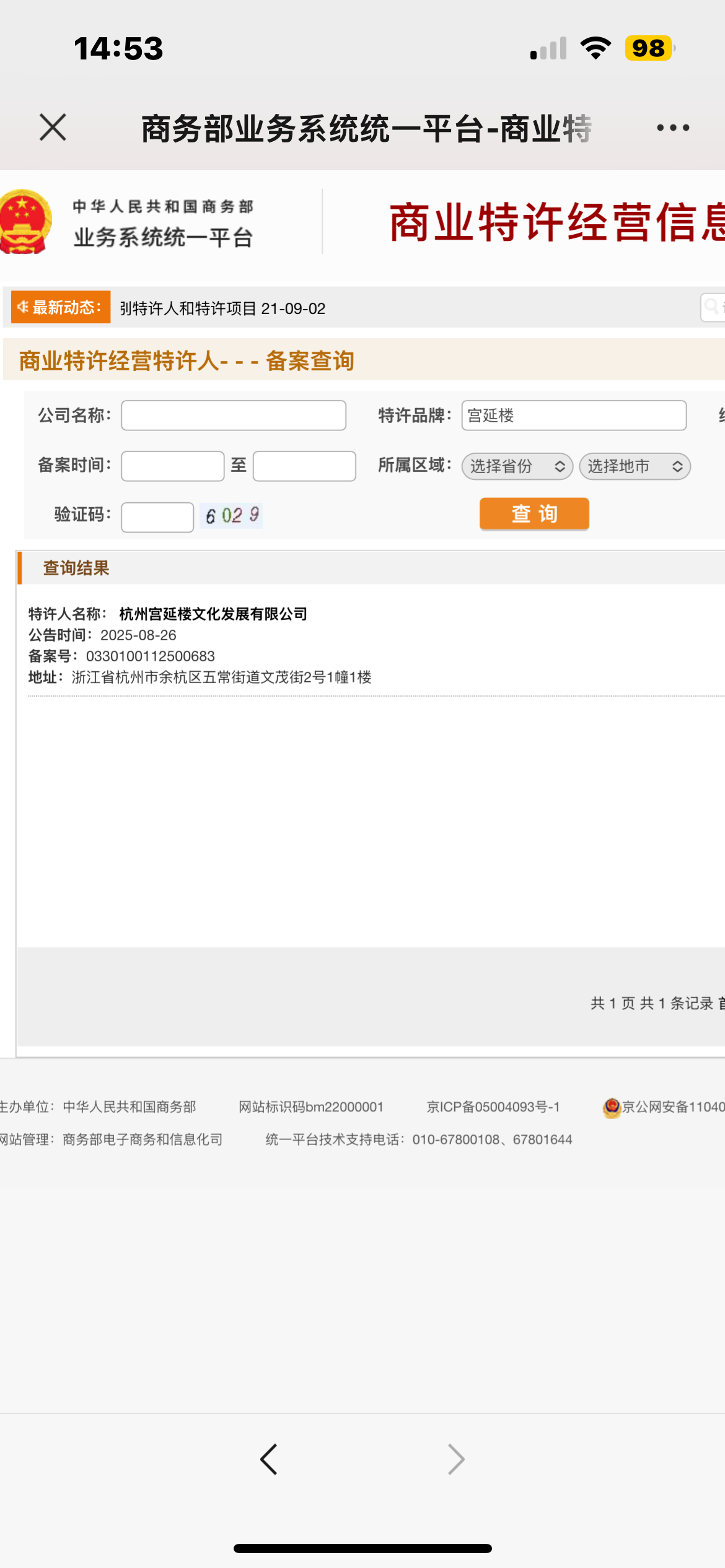Image resolution: width=725 pixels, height=1568 pixels.
Task: Open news item 特许人和特许项目 21-09-02
Action: 222,308
